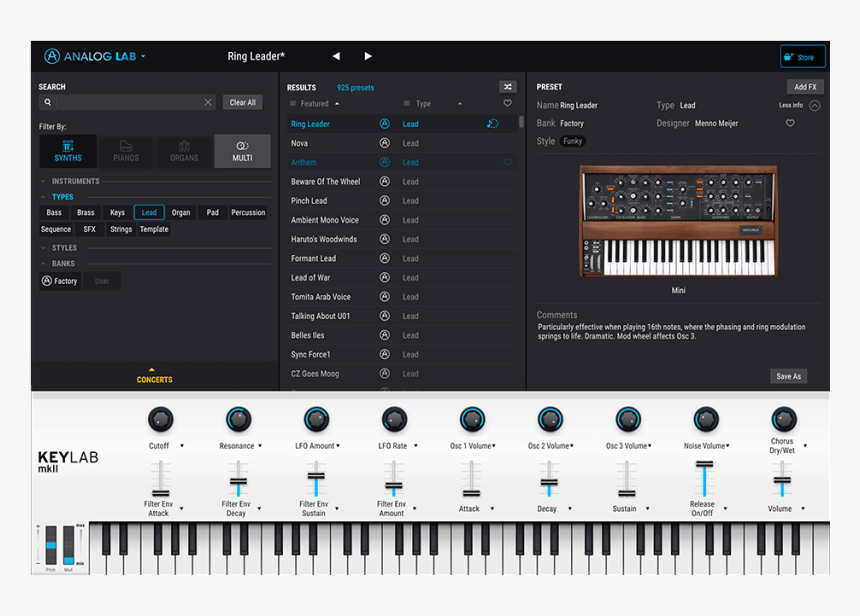The image size is (860, 616).
Task: Go to previous preset arrow
Action: (336, 56)
